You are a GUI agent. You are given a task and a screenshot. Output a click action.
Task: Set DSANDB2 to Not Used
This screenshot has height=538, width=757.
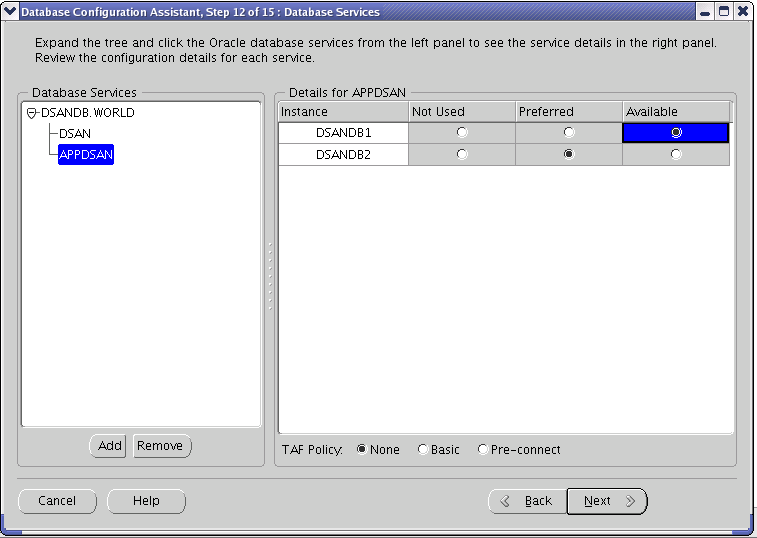[x=462, y=155]
